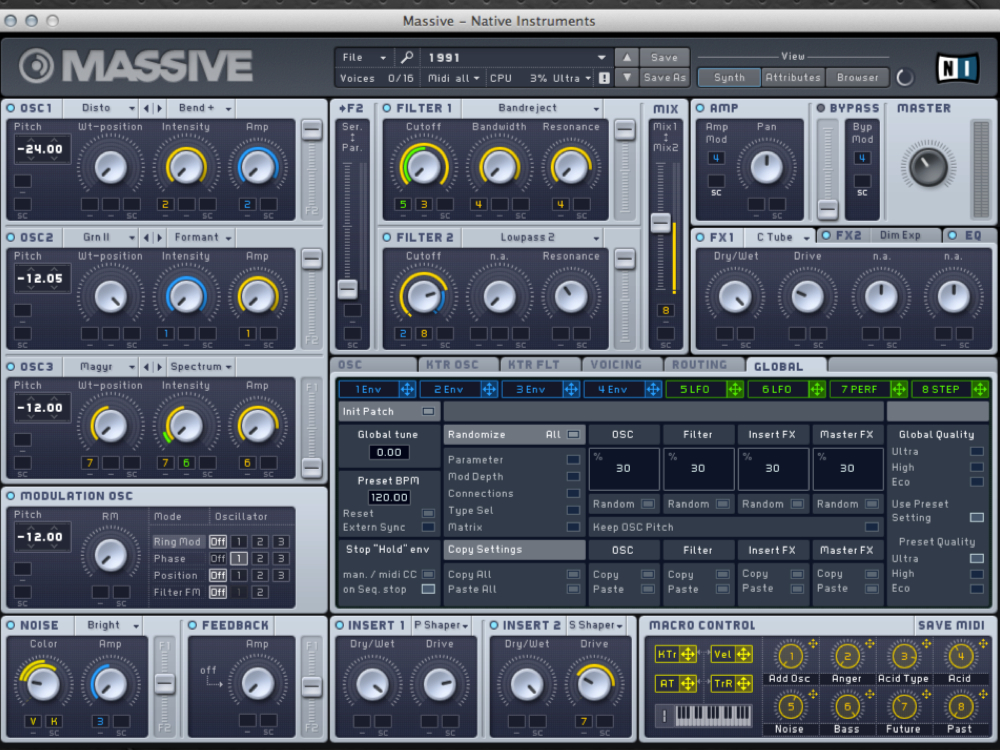This screenshot has width=1000, height=750.
Task: Toggle the Noise section power button
Action: 11,626
